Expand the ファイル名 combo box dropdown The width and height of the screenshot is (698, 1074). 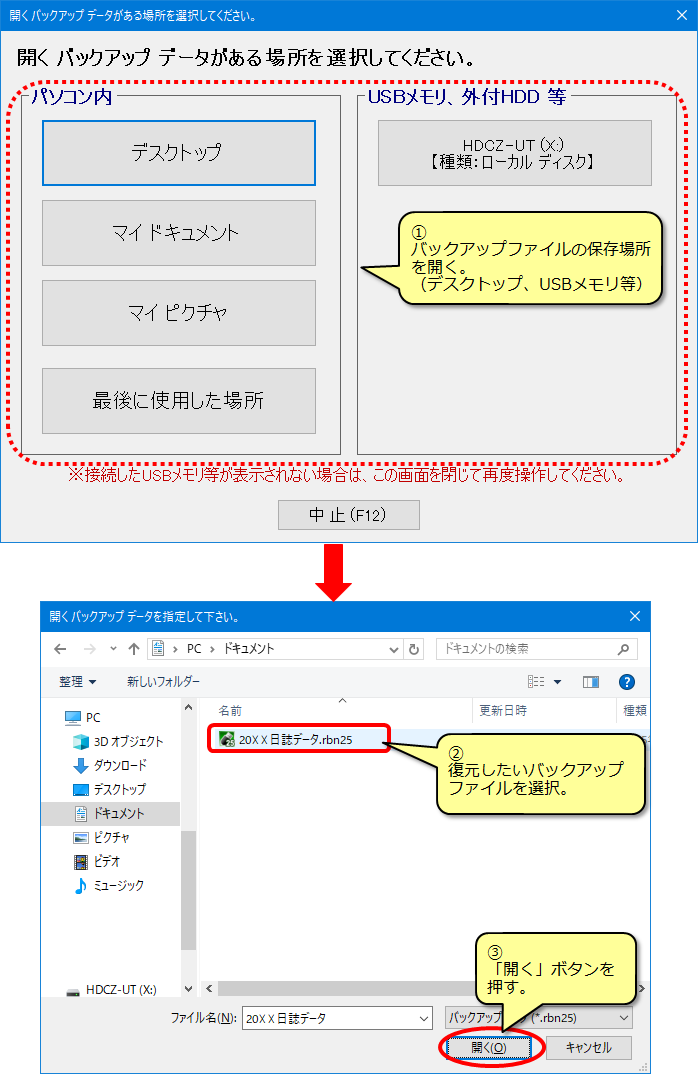[424, 1018]
